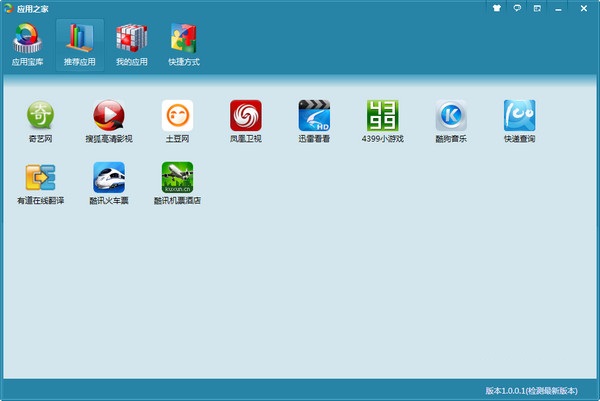Click the window mode icon in title bar
Viewport: 600px width, 401px height.
537,8
